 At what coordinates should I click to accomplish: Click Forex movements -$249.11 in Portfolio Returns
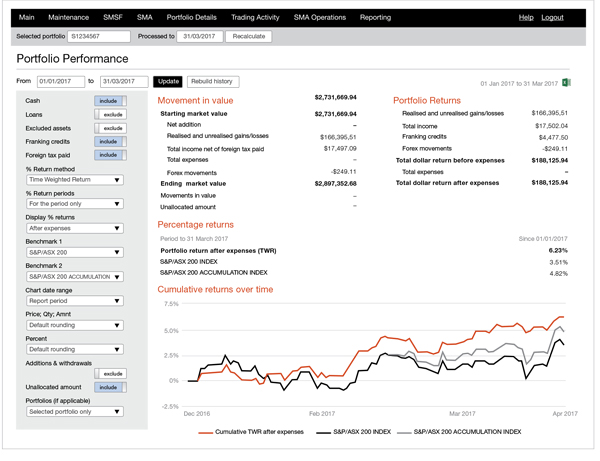554,148
